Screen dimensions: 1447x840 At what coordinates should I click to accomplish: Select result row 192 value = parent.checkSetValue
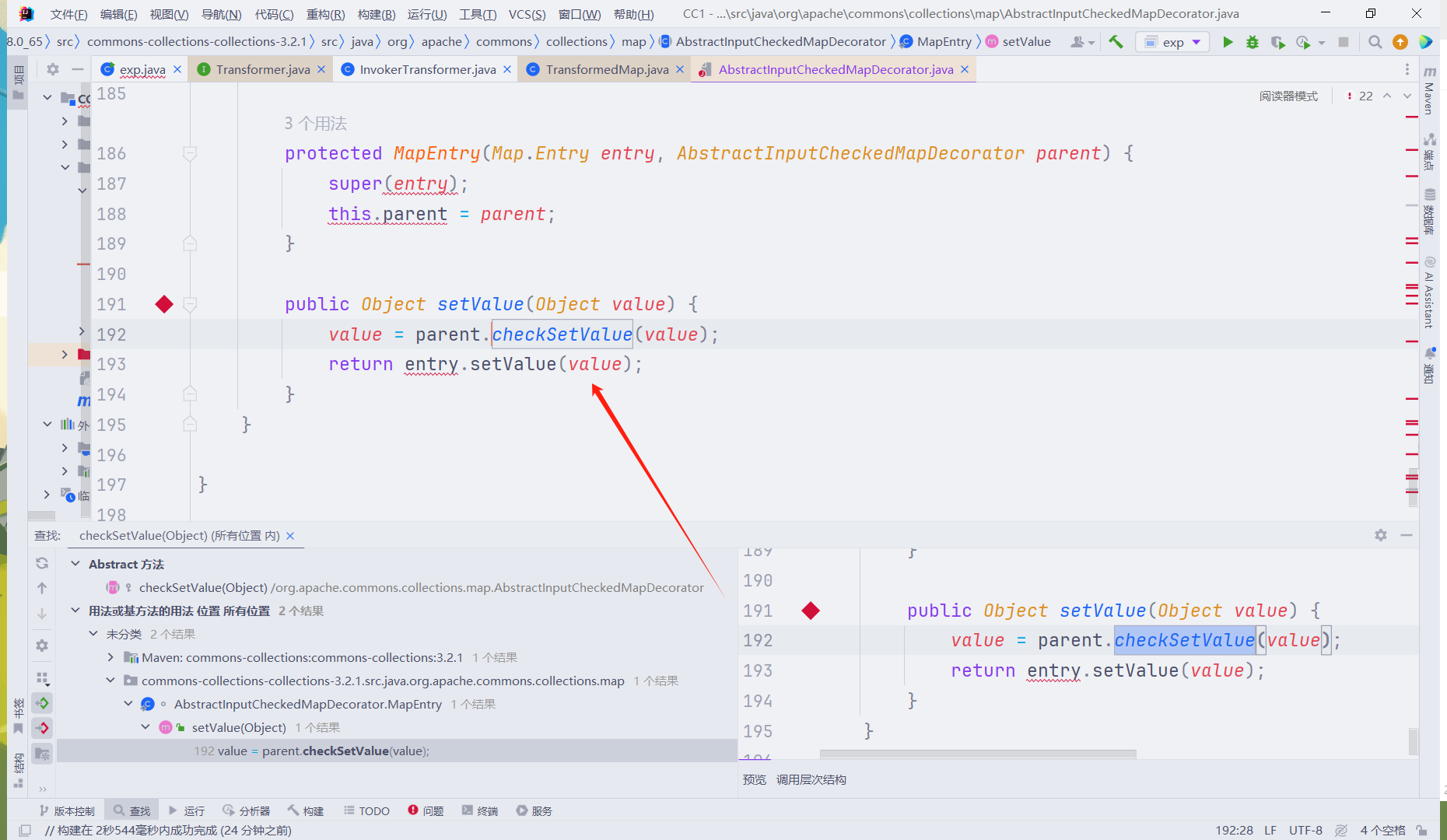(397, 751)
